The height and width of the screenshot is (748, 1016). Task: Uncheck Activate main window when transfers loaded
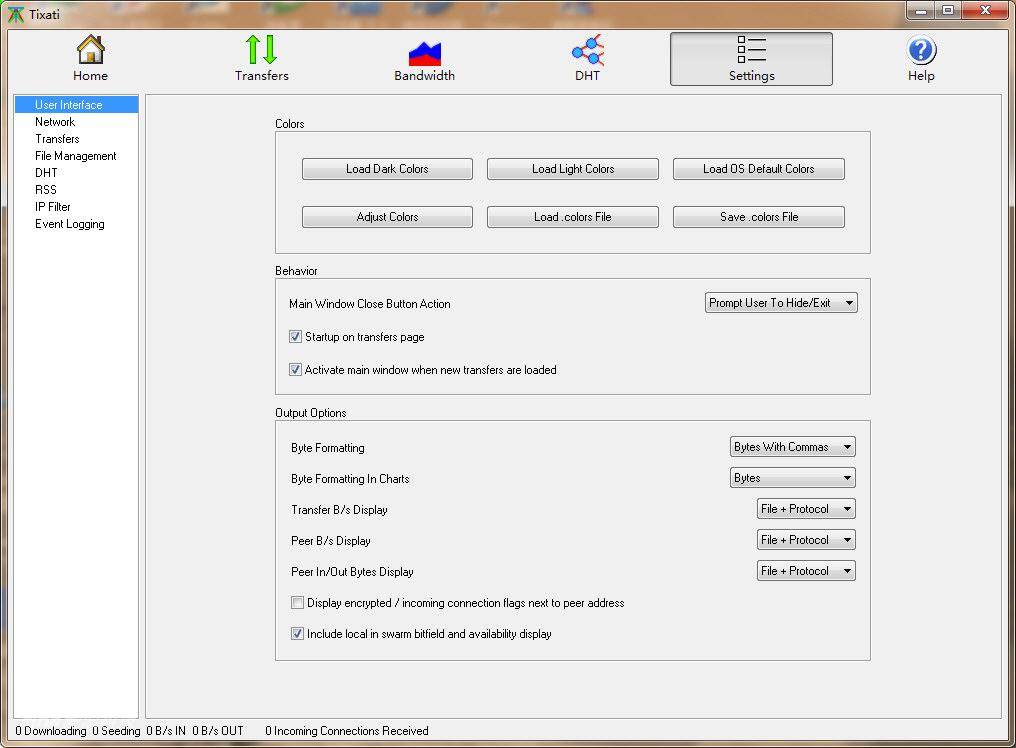[296, 370]
